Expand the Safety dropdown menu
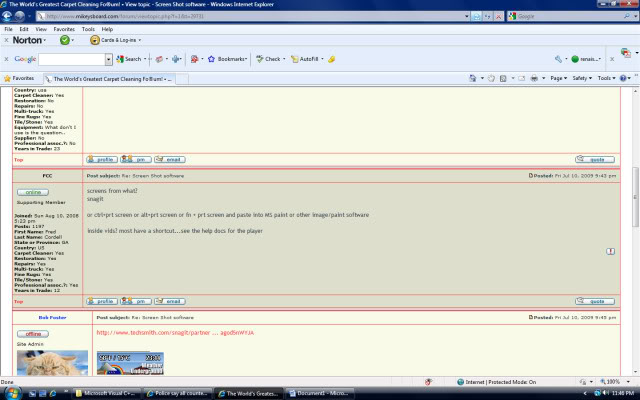 (584, 78)
